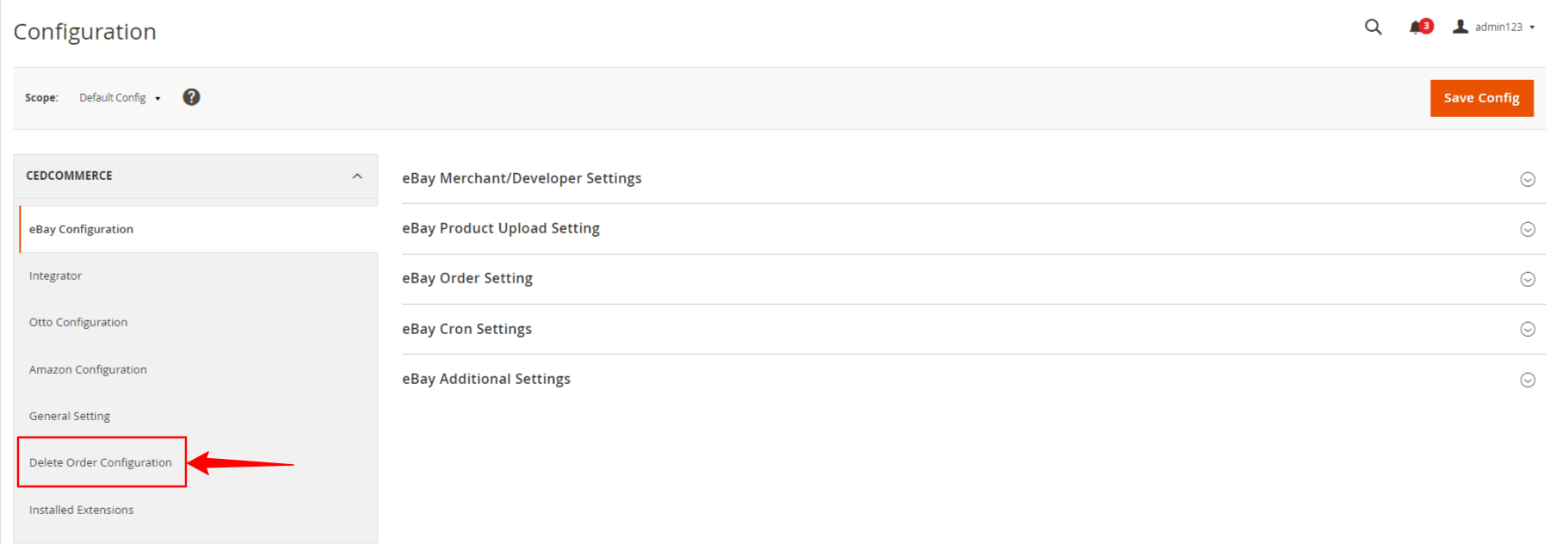Expand eBay Additional Settings via the chevron icon
The image size is (1568, 545).
(1528, 380)
